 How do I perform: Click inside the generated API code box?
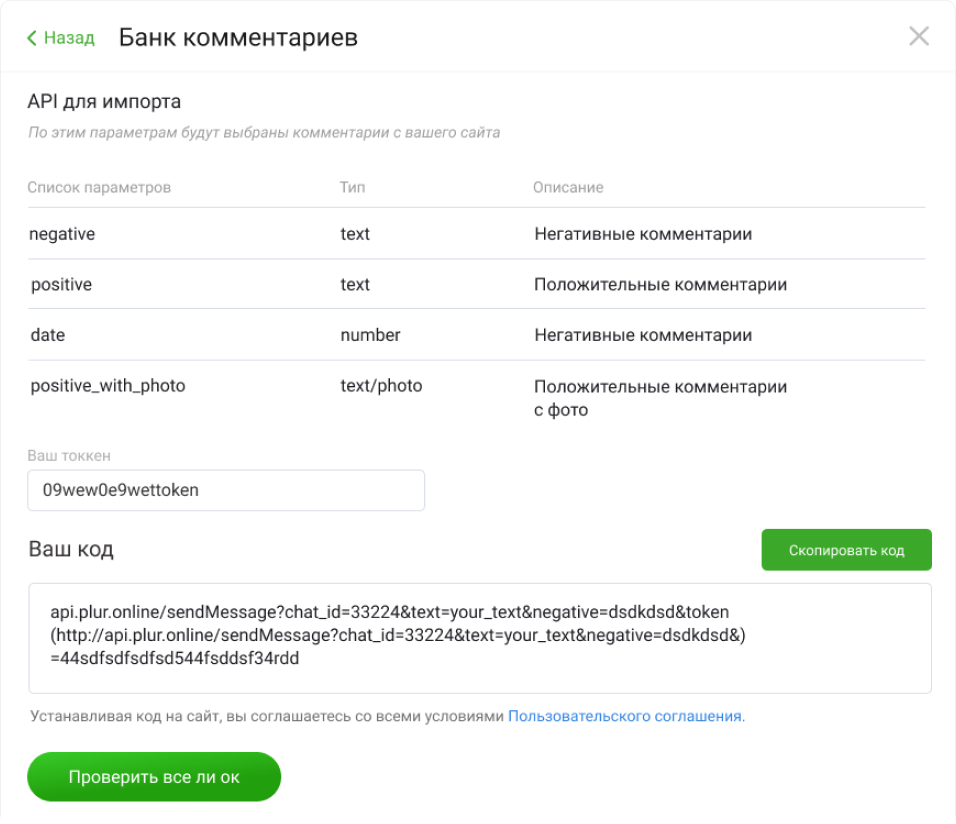[480, 637]
